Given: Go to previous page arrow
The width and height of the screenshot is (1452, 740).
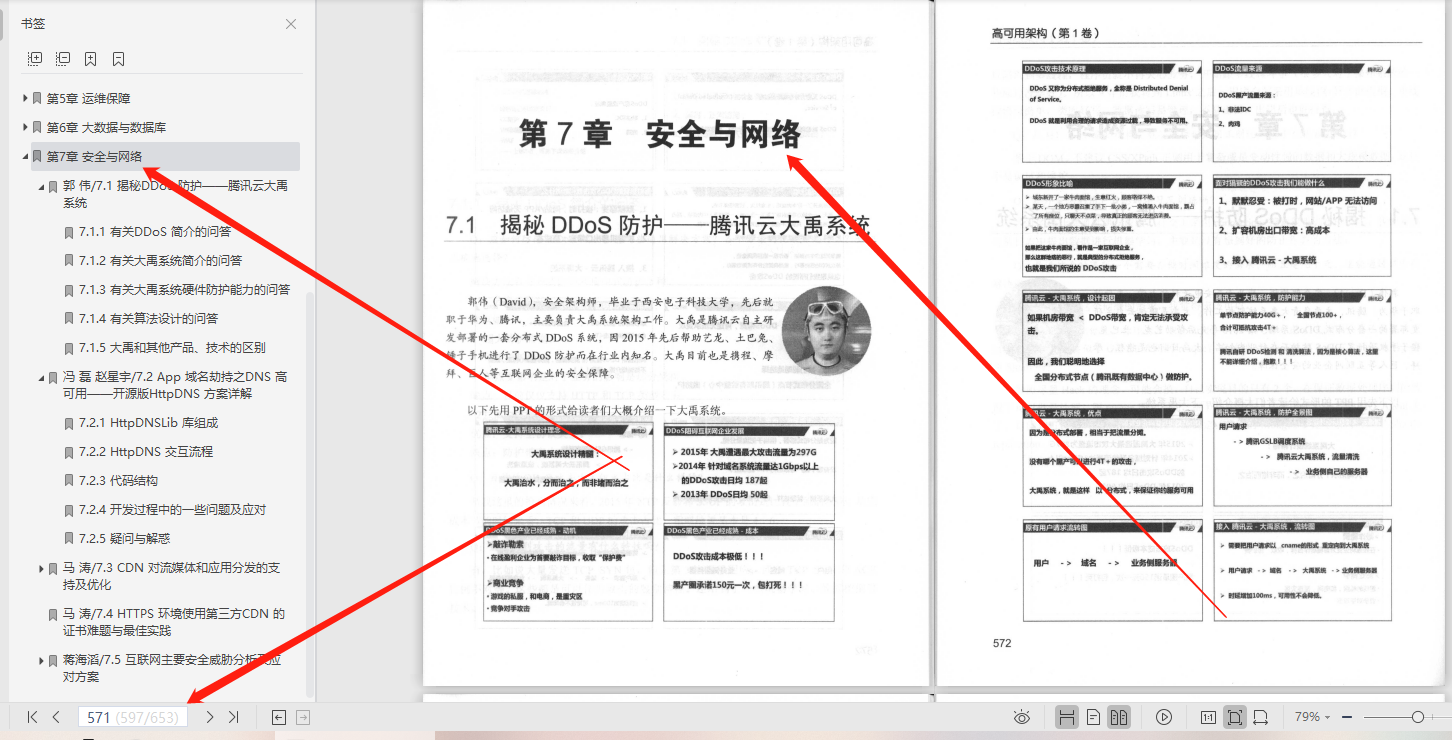Looking at the screenshot, I should [x=56, y=717].
